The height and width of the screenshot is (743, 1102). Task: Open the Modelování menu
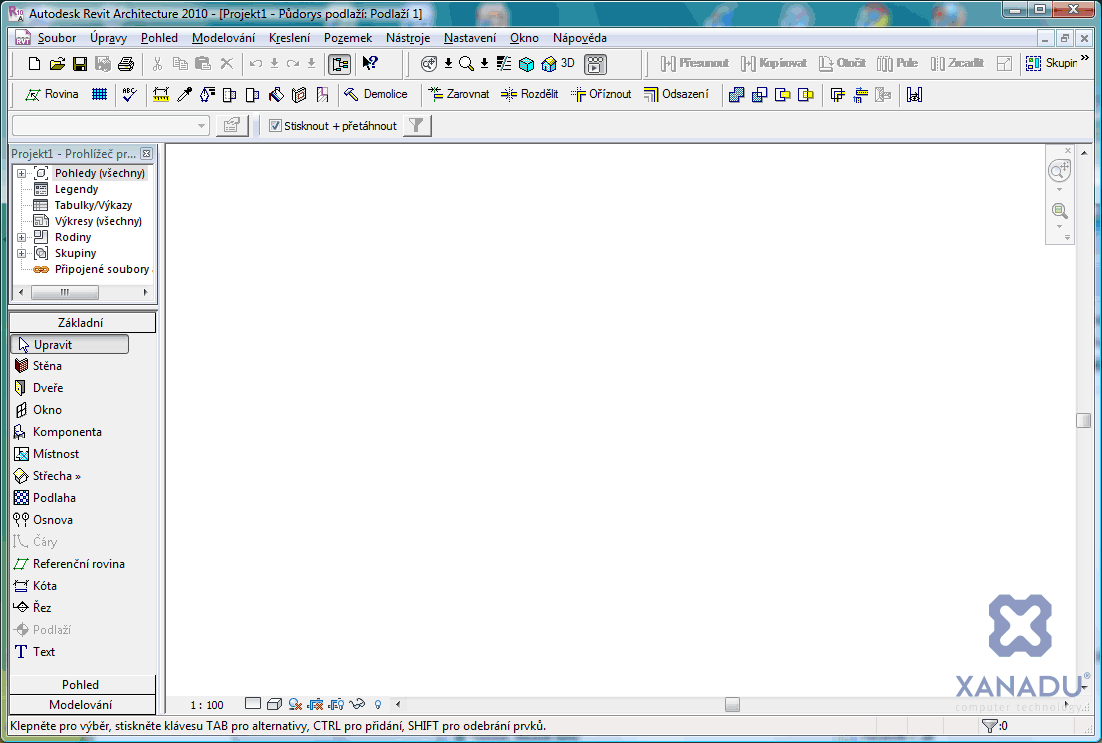[x=223, y=38]
